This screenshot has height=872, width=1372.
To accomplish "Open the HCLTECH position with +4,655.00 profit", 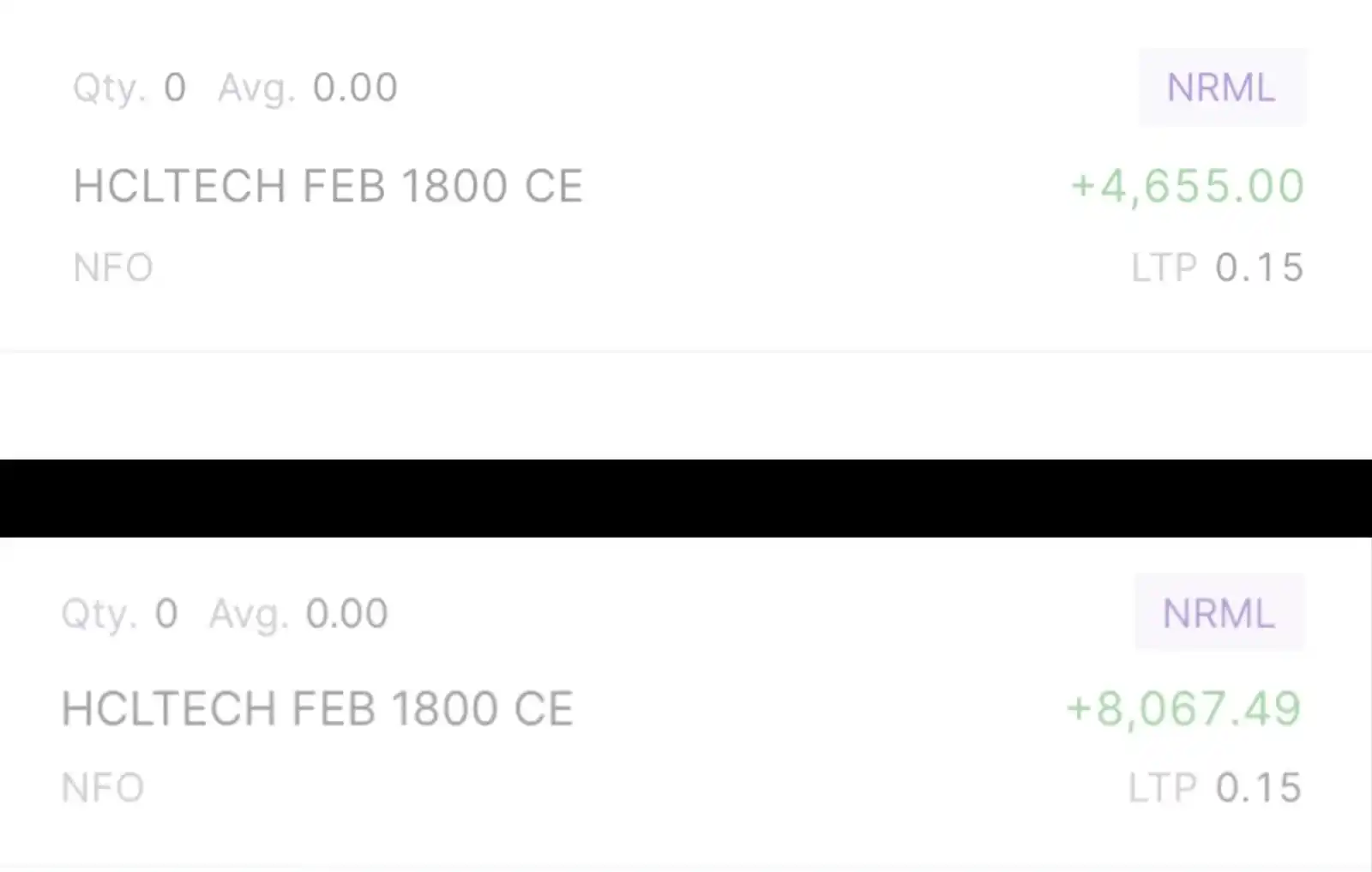I will click(686, 176).
